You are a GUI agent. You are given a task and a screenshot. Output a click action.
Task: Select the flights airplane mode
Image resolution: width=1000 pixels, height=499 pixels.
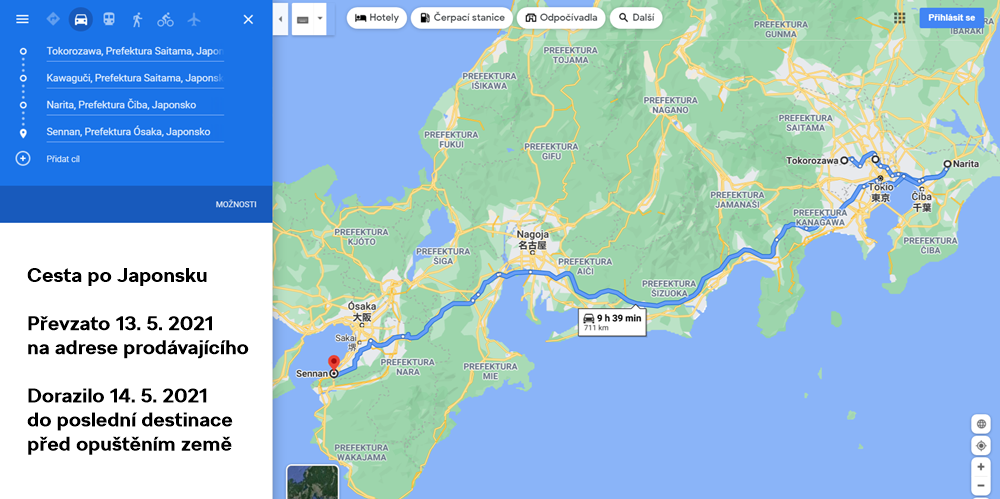click(193, 19)
